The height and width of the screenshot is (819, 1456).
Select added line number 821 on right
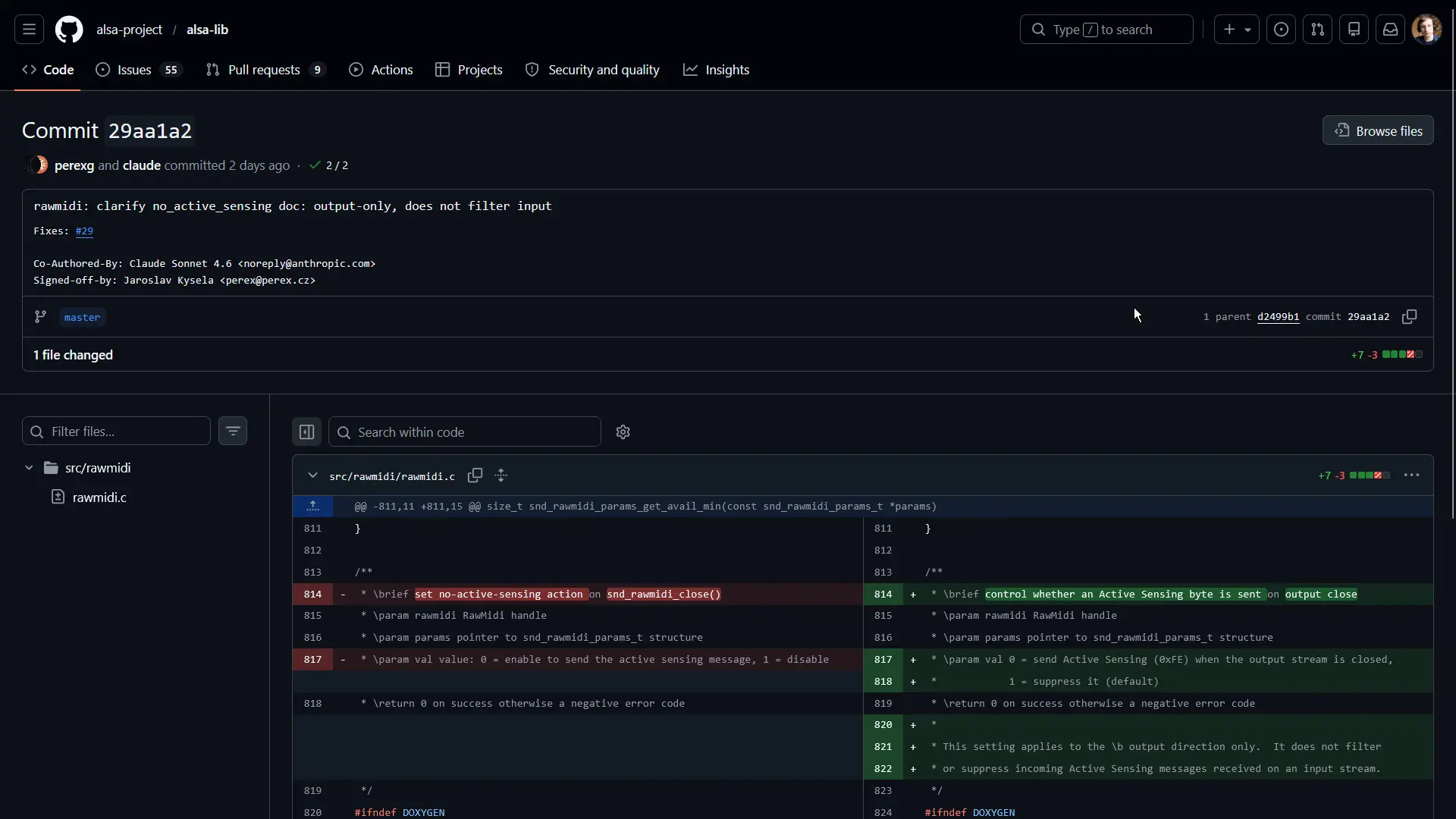click(883, 747)
